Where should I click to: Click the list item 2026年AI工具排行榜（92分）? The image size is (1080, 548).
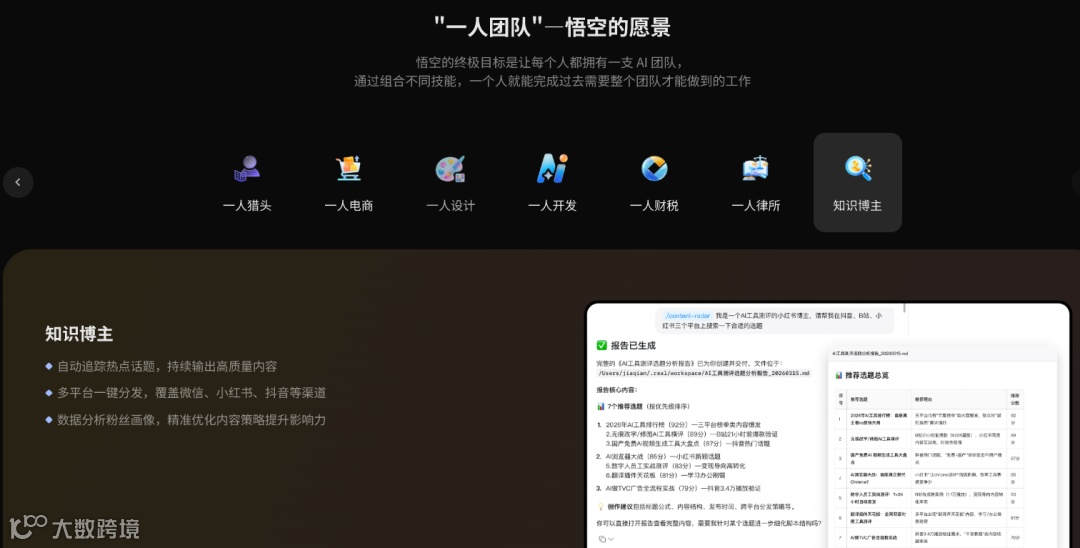(683, 425)
